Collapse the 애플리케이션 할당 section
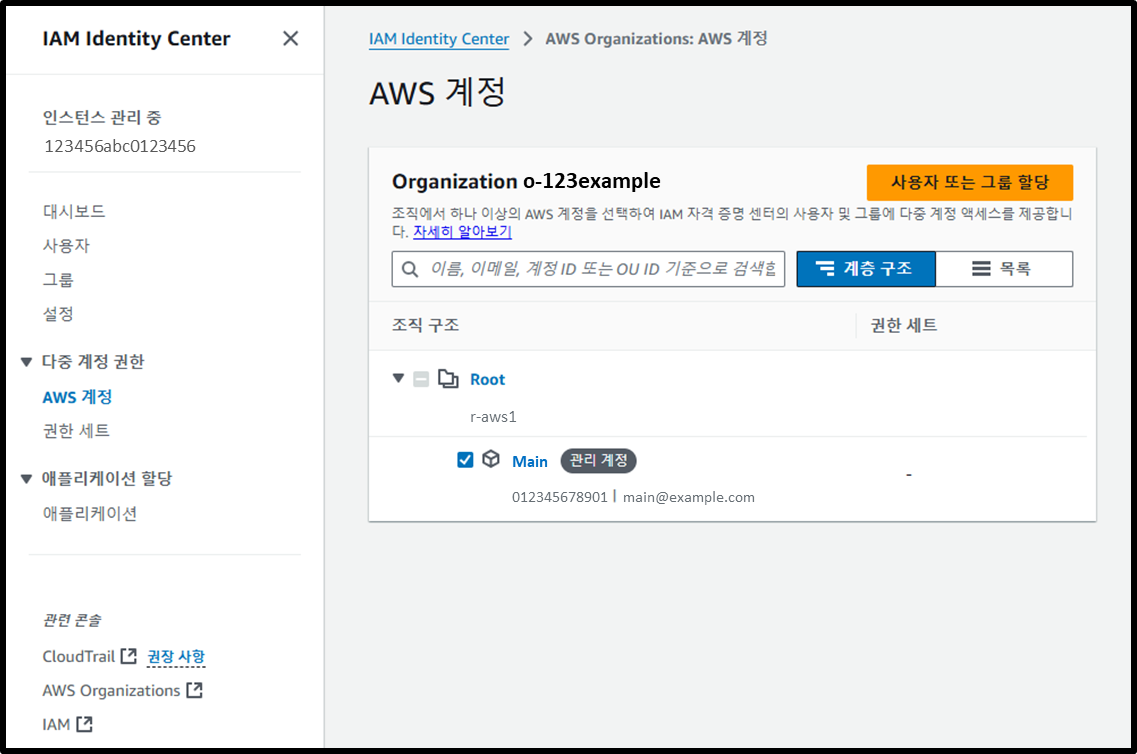The image size is (1137, 754). tap(26, 478)
